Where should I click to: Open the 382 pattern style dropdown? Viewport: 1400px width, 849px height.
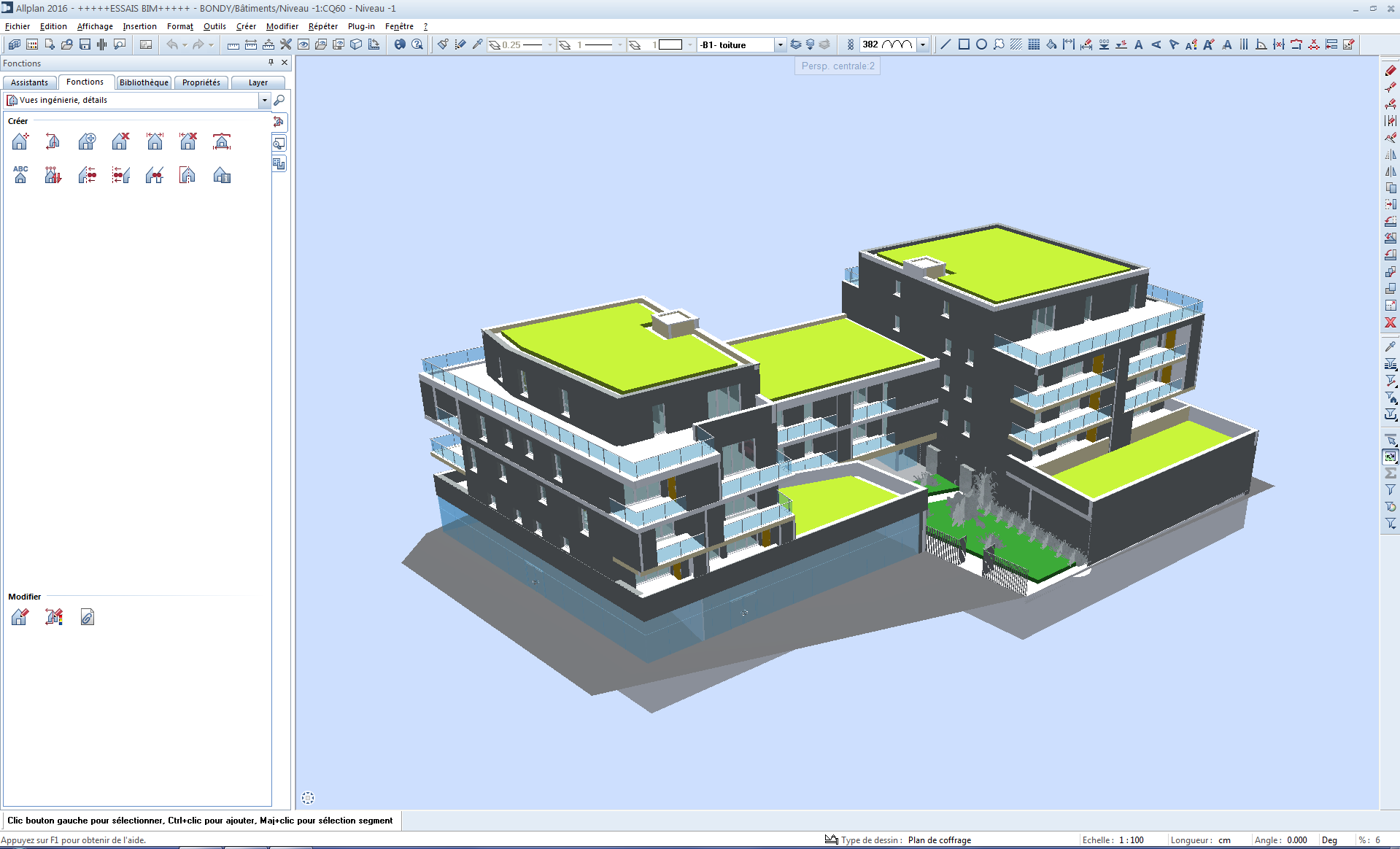(923, 44)
